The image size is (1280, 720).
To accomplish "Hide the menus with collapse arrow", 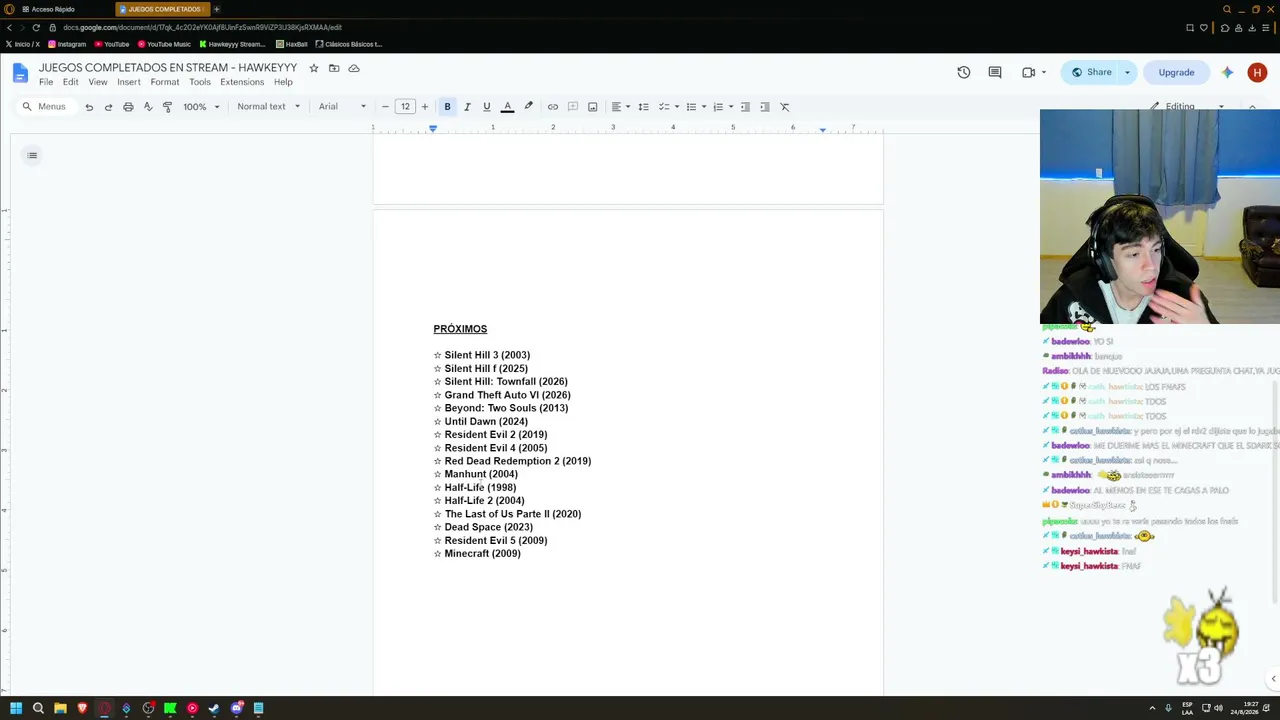I will [x=1252, y=106].
